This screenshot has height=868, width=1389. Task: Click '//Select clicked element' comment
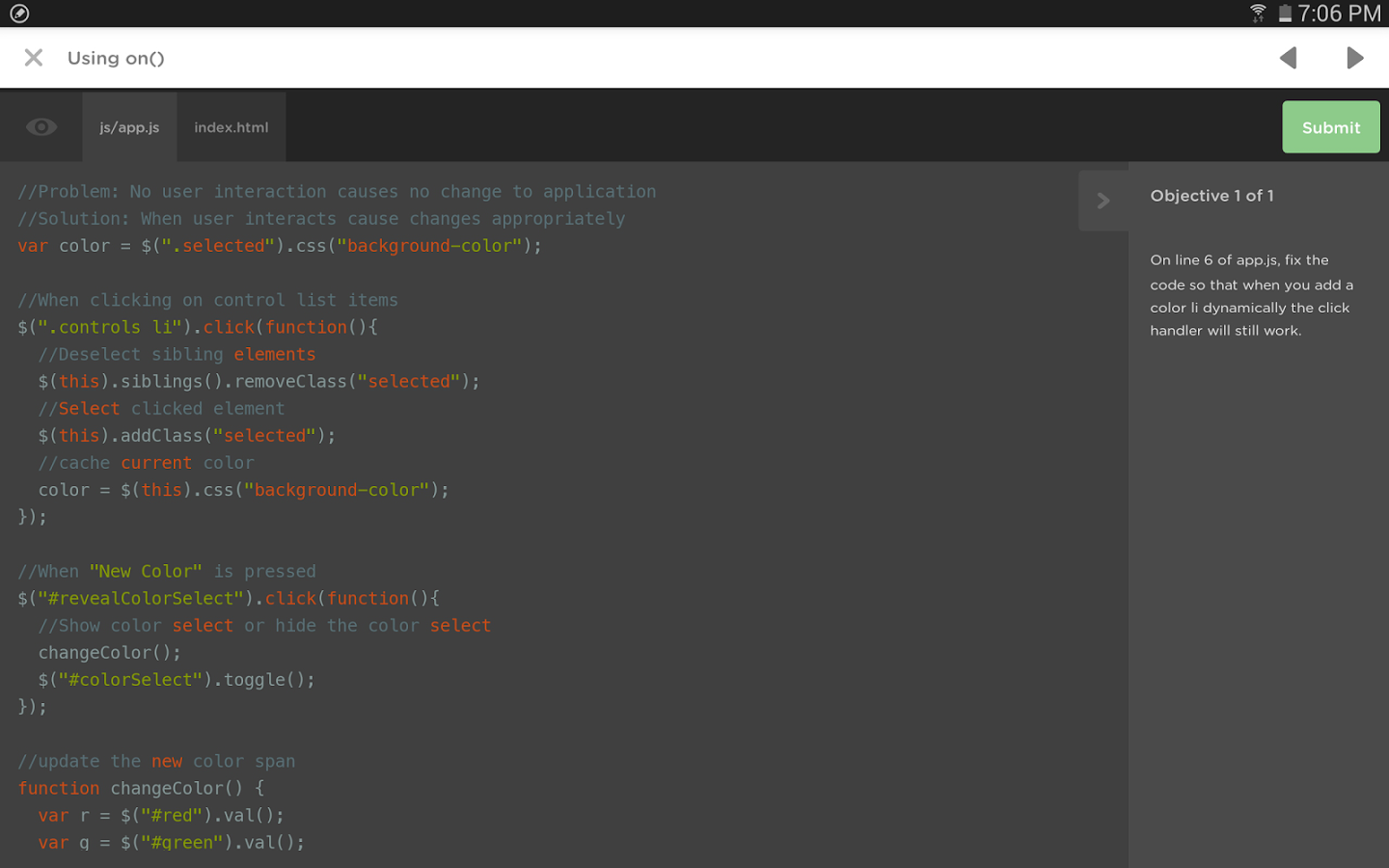pos(161,408)
